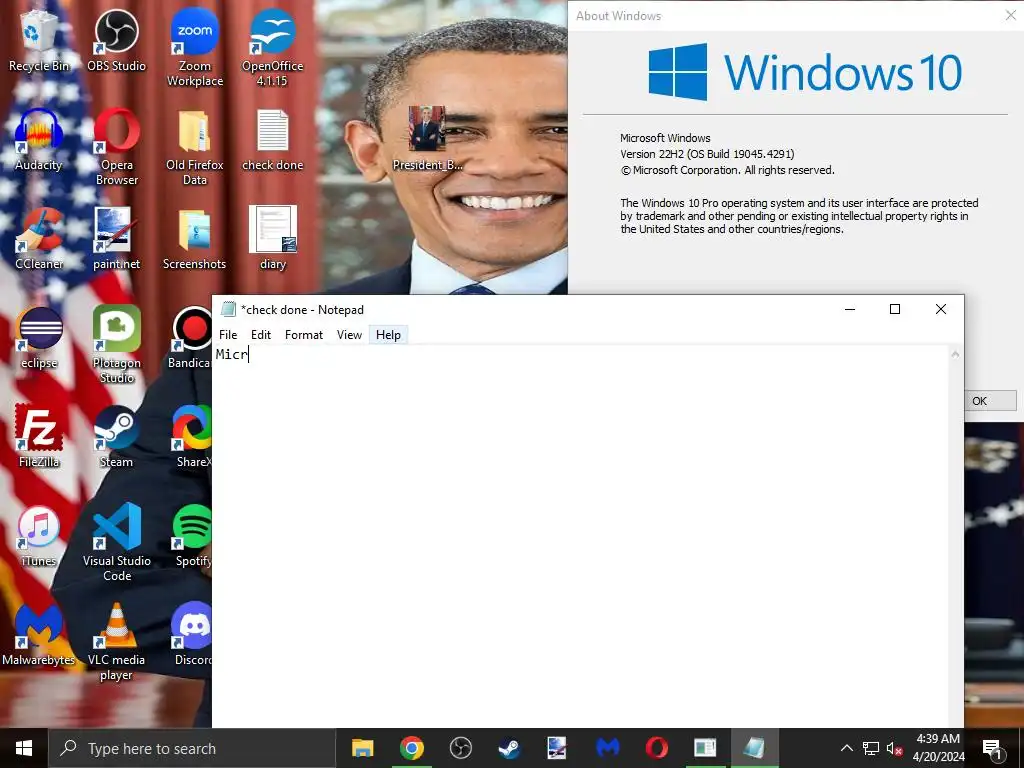This screenshot has width=1024, height=768.
Task: Select the Discord desktop shortcut
Action: pos(192,635)
